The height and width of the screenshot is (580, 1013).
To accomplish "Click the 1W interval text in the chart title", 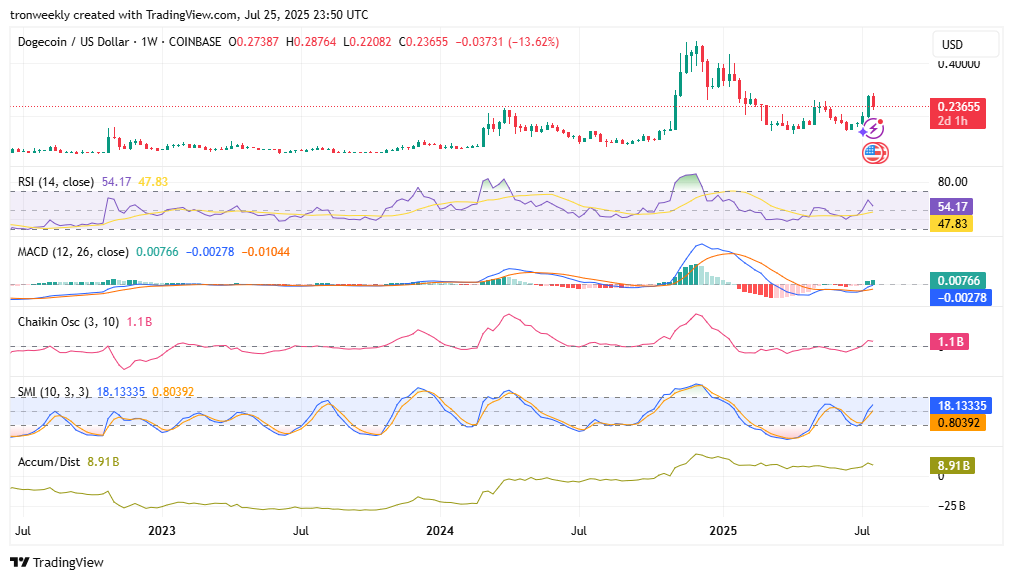I will [x=149, y=42].
